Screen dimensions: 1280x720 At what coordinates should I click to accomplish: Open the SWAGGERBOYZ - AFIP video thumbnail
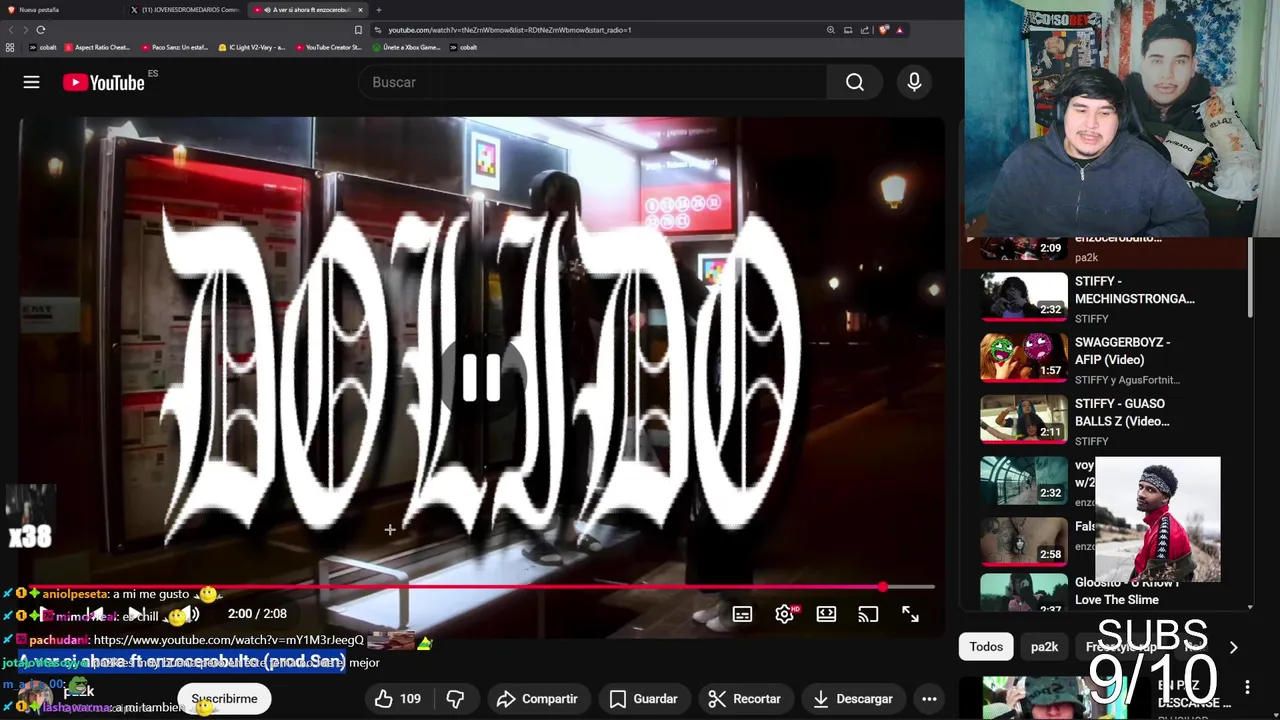1023,357
